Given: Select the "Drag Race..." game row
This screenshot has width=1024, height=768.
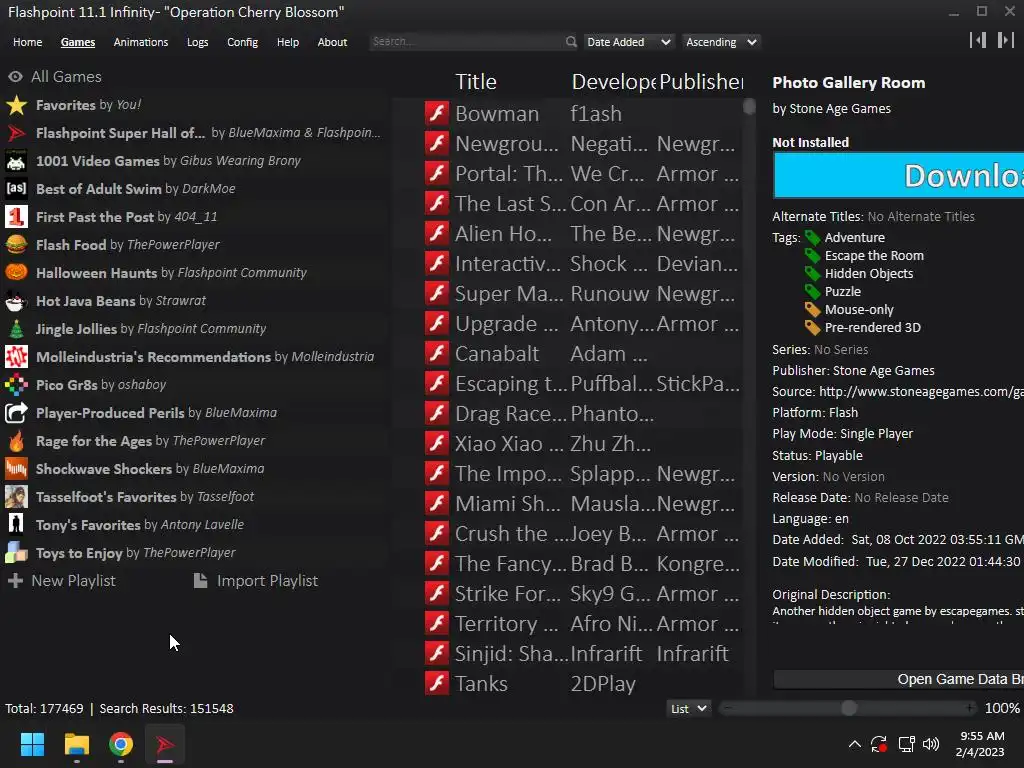Looking at the screenshot, I should [x=581, y=413].
